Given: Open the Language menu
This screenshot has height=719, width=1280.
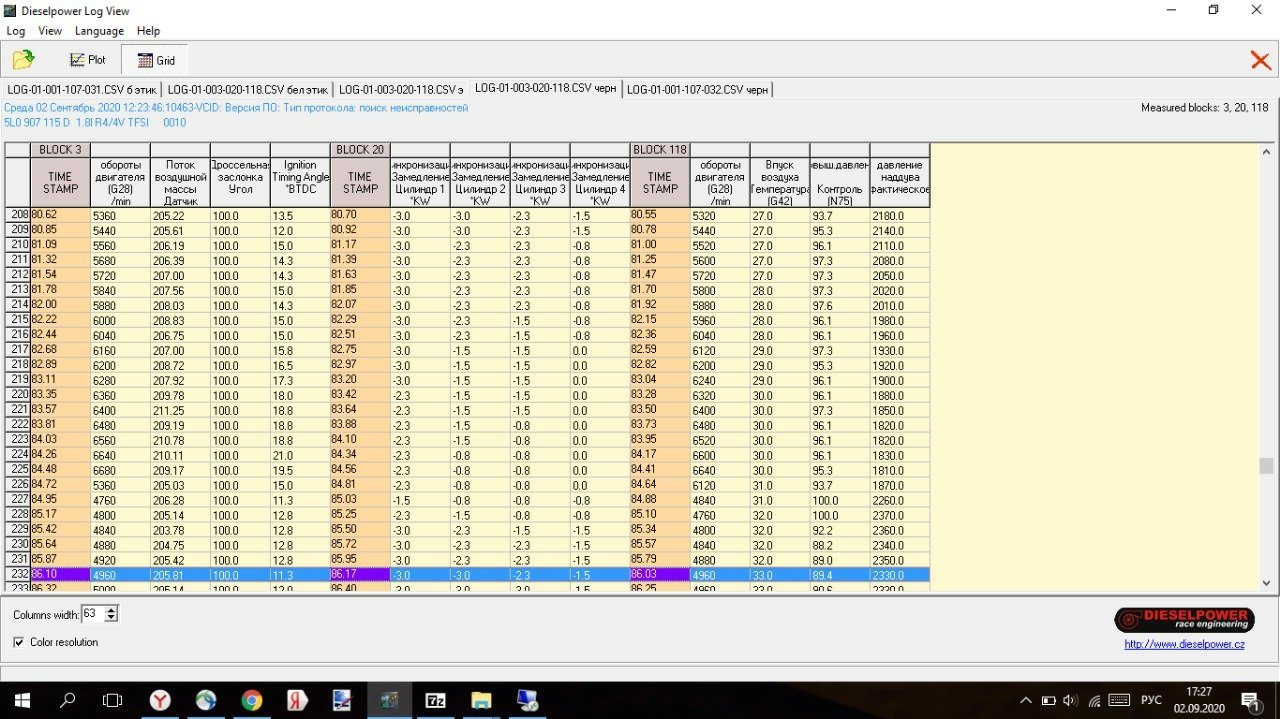Looking at the screenshot, I should click(99, 31).
